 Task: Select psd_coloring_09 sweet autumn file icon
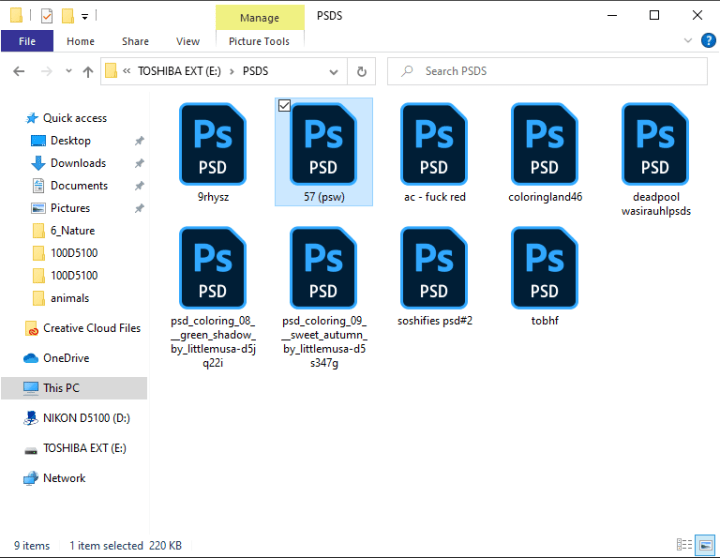pos(323,268)
